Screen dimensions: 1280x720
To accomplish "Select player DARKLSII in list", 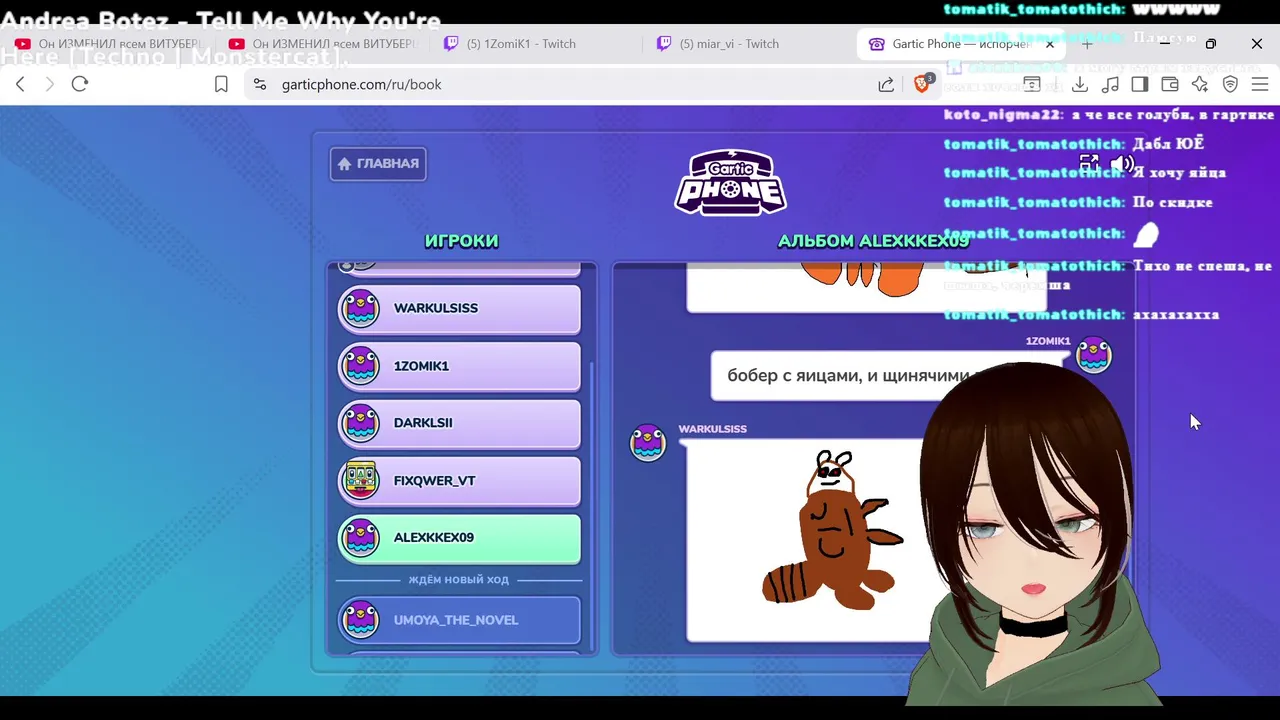I will pos(459,423).
